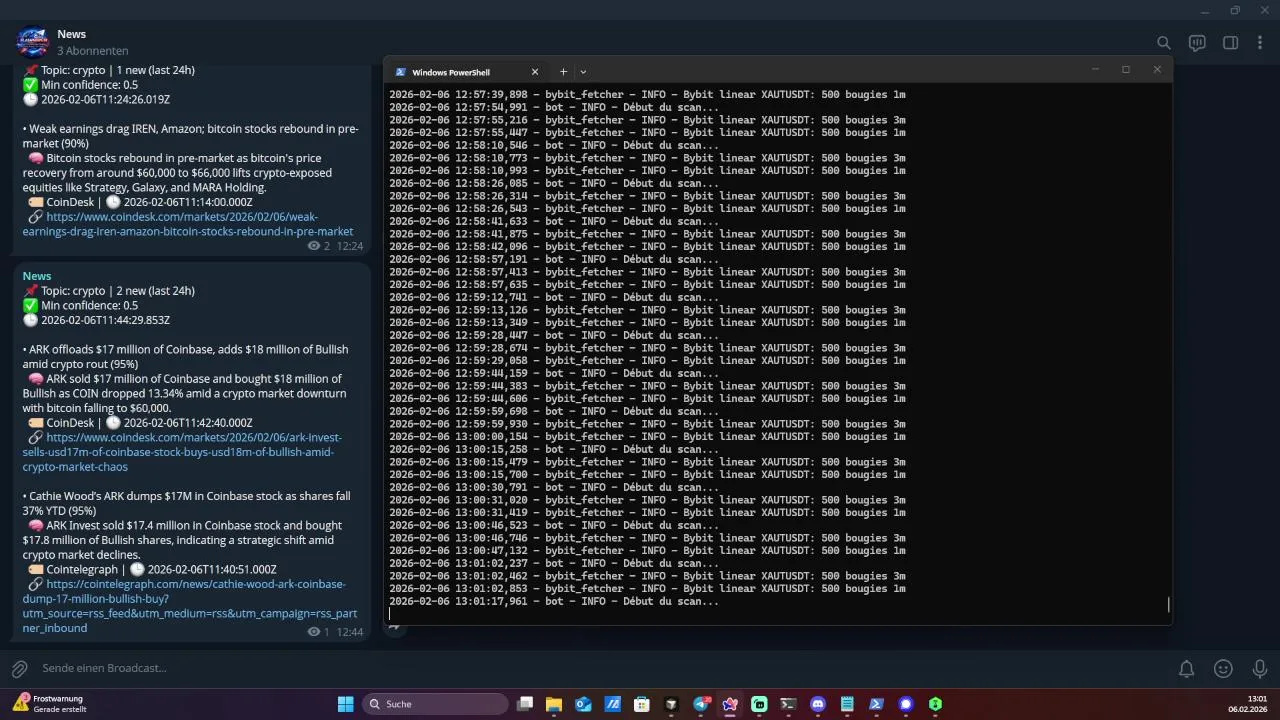The image size is (1280, 720).
Task: Click view count eye icon at 12:44 message
Action: point(314,632)
